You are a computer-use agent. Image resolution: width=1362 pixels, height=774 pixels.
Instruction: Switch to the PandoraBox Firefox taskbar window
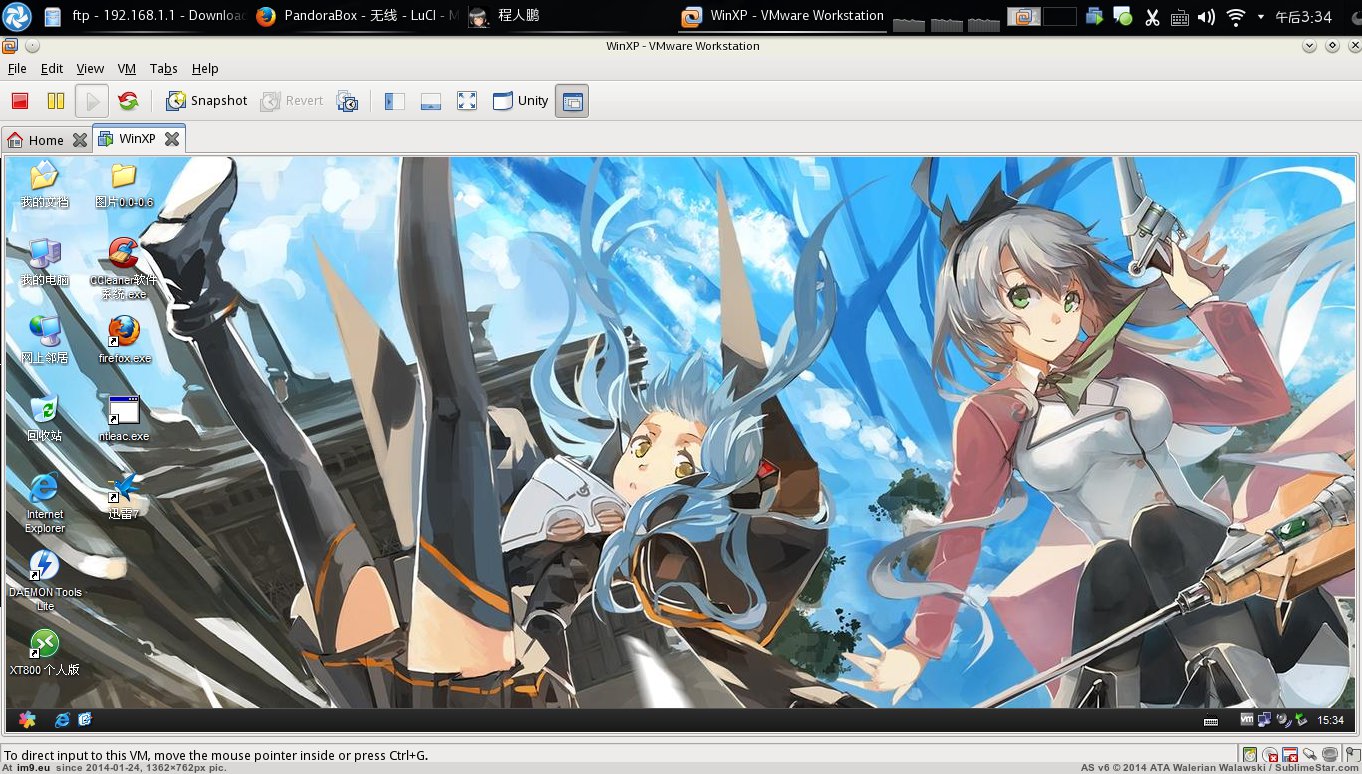(357, 16)
